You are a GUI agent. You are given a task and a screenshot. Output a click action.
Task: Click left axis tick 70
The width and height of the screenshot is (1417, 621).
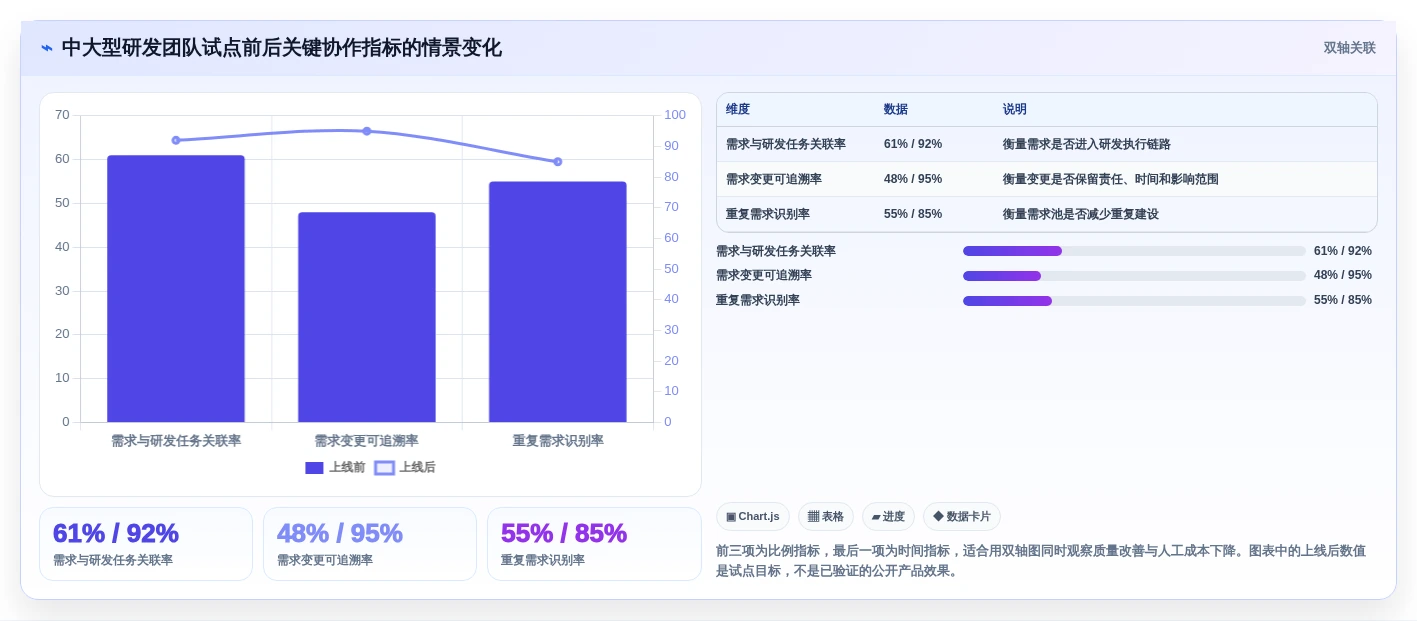pos(62,115)
